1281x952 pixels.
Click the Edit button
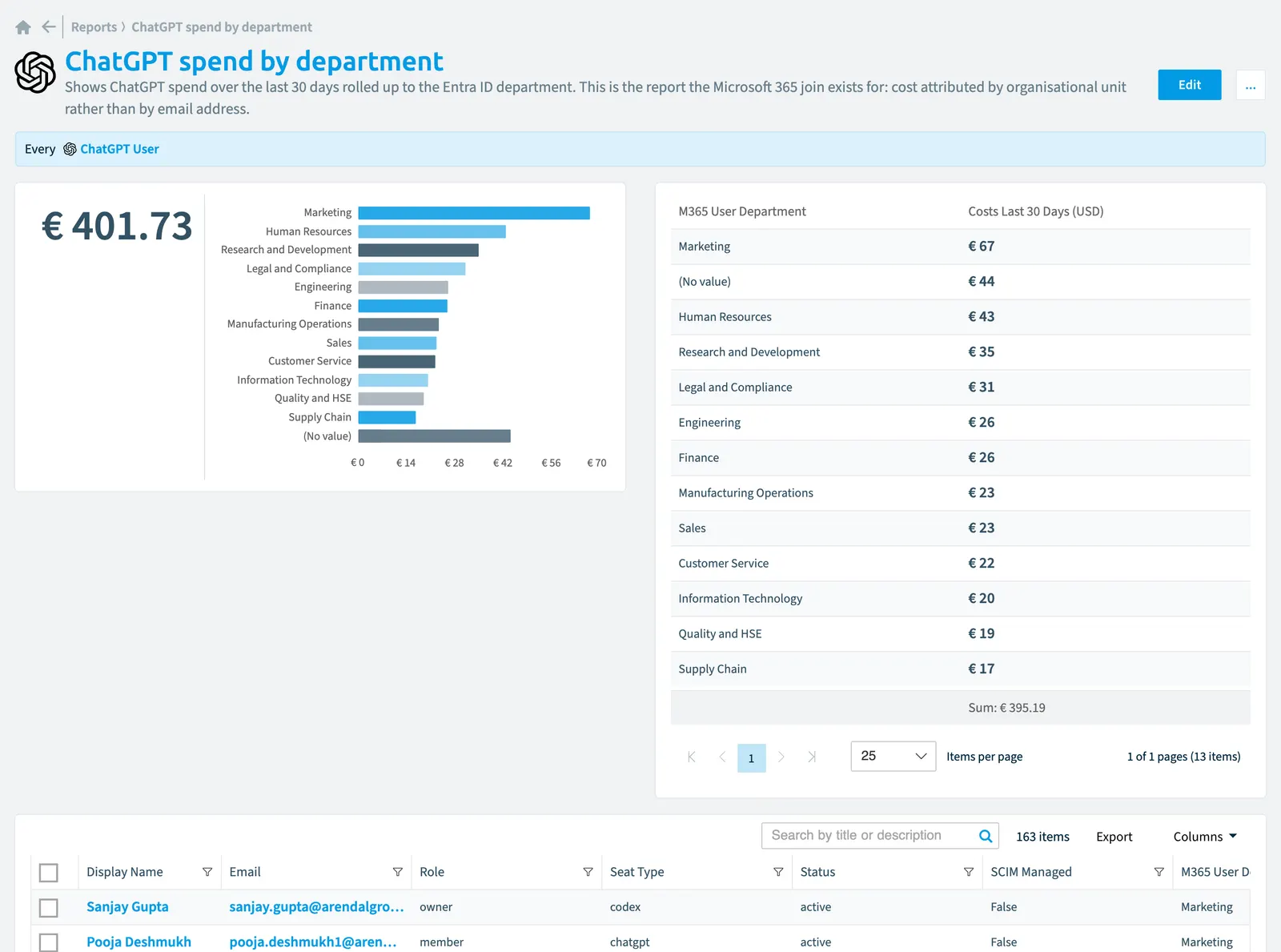(x=1190, y=85)
